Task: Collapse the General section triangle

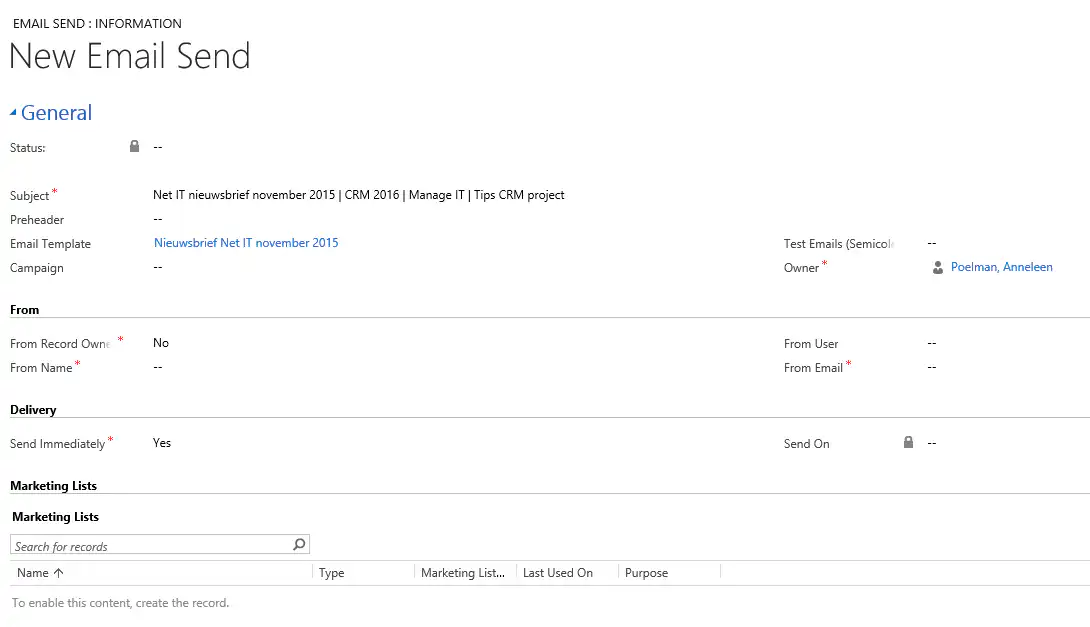Action: [x=14, y=114]
